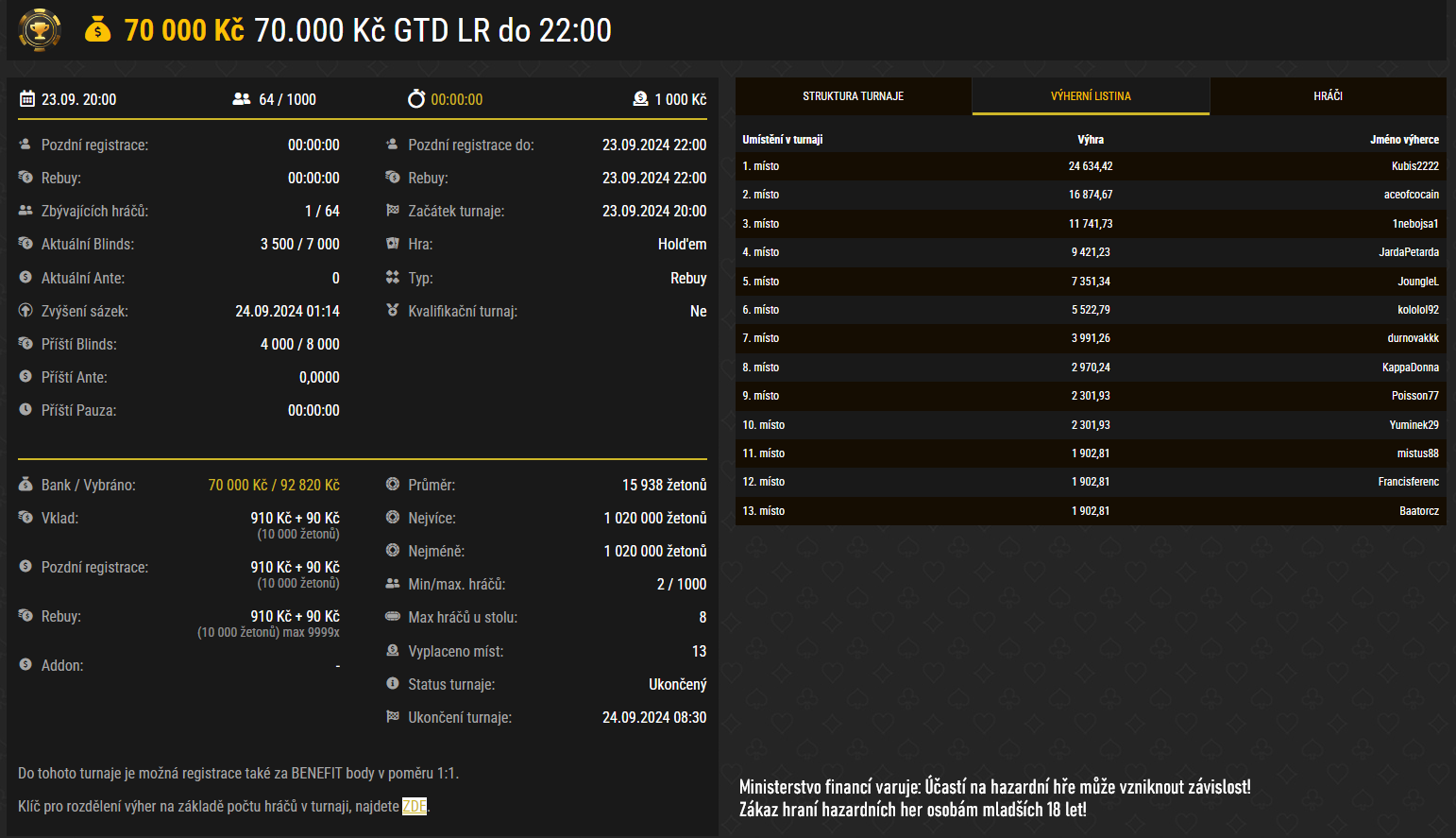Image resolution: width=1456 pixels, height=838 pixels.
Task: Select the 13. místo Baatorcz row
Action: click(x=1091, y=511)
